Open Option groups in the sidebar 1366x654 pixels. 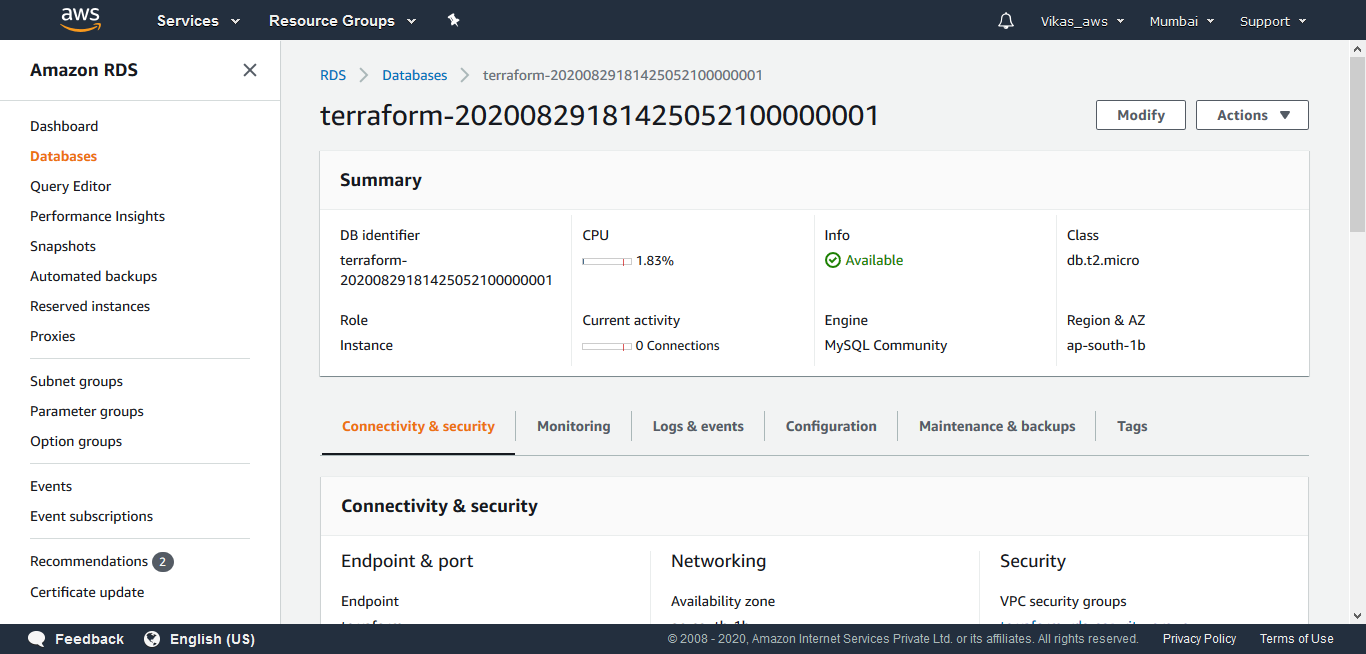click(76, 441)
